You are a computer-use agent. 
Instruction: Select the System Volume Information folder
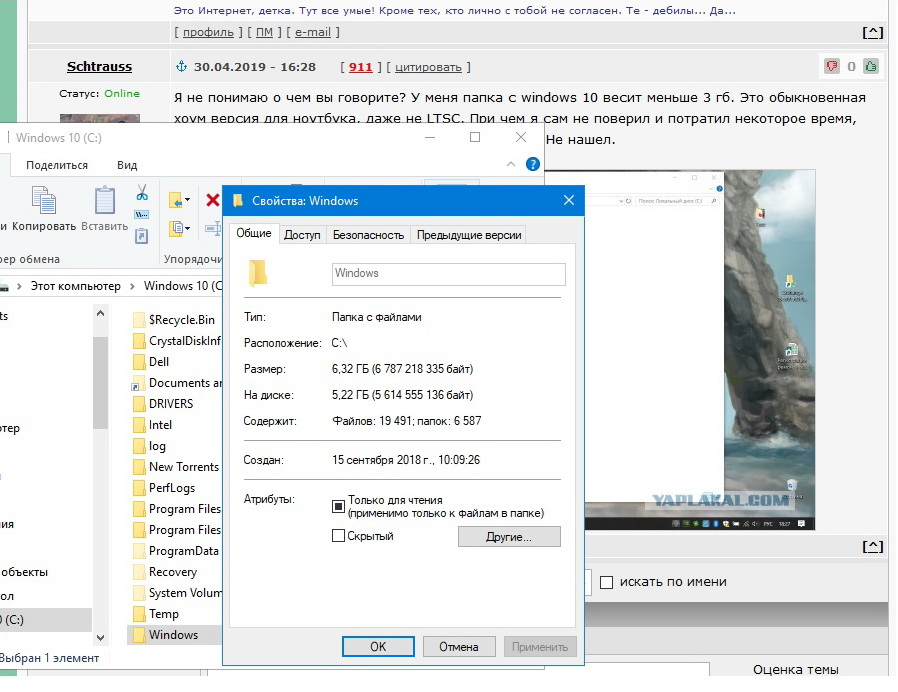176,593
